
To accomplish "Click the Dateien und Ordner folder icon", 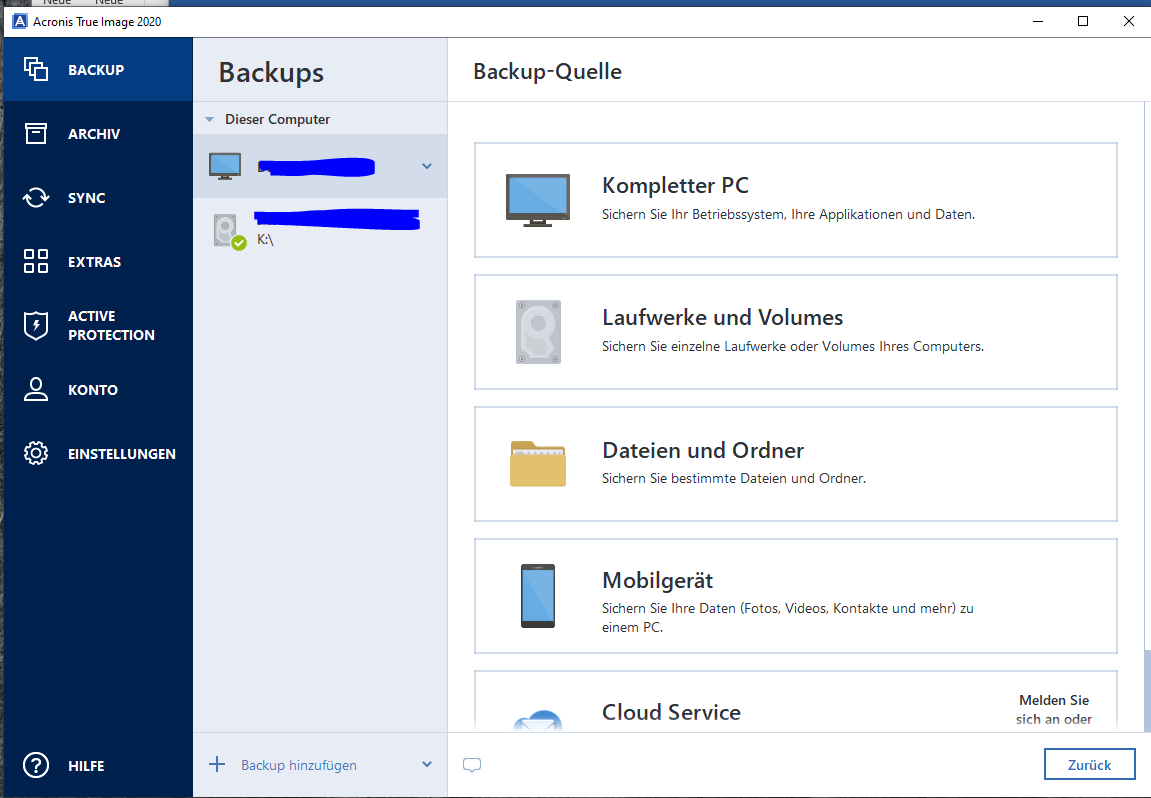I will point(537,464).
